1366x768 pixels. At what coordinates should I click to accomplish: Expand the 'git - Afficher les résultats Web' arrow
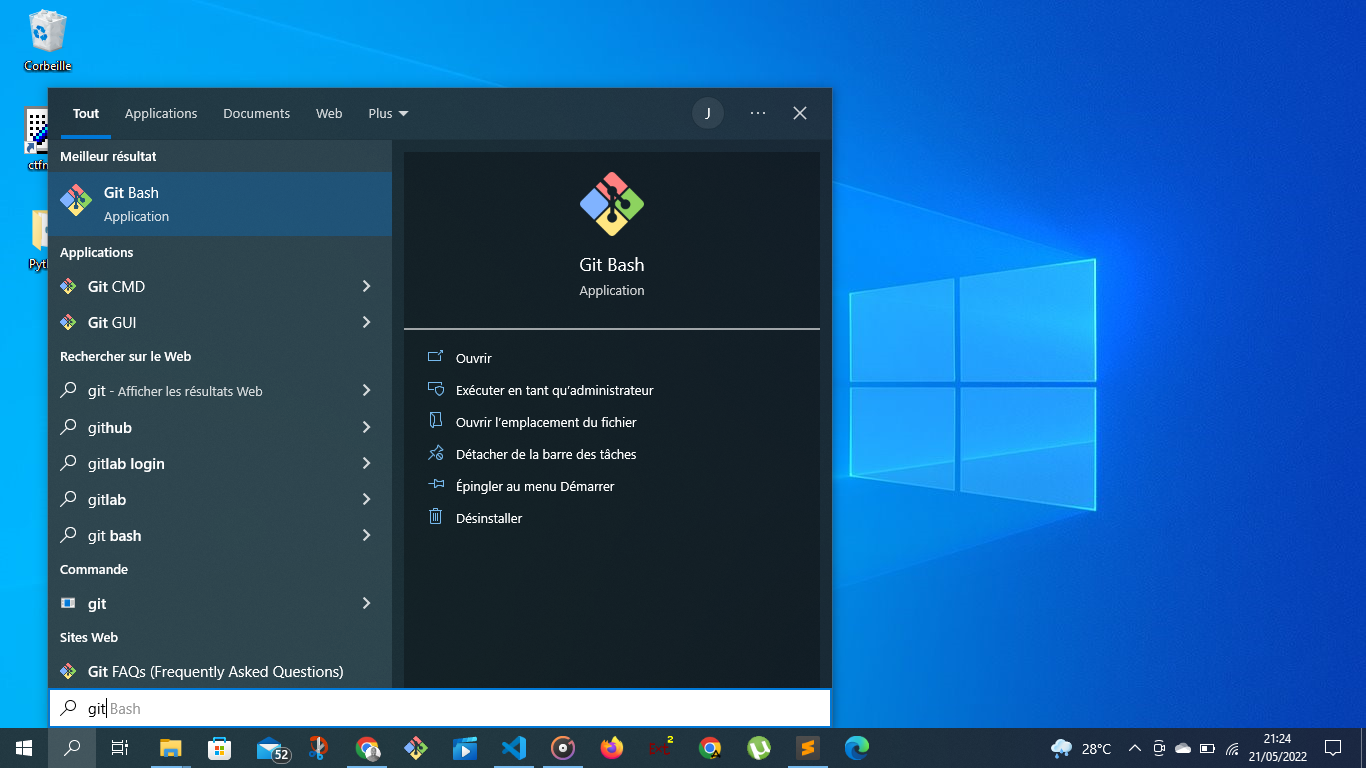[366, 391]
